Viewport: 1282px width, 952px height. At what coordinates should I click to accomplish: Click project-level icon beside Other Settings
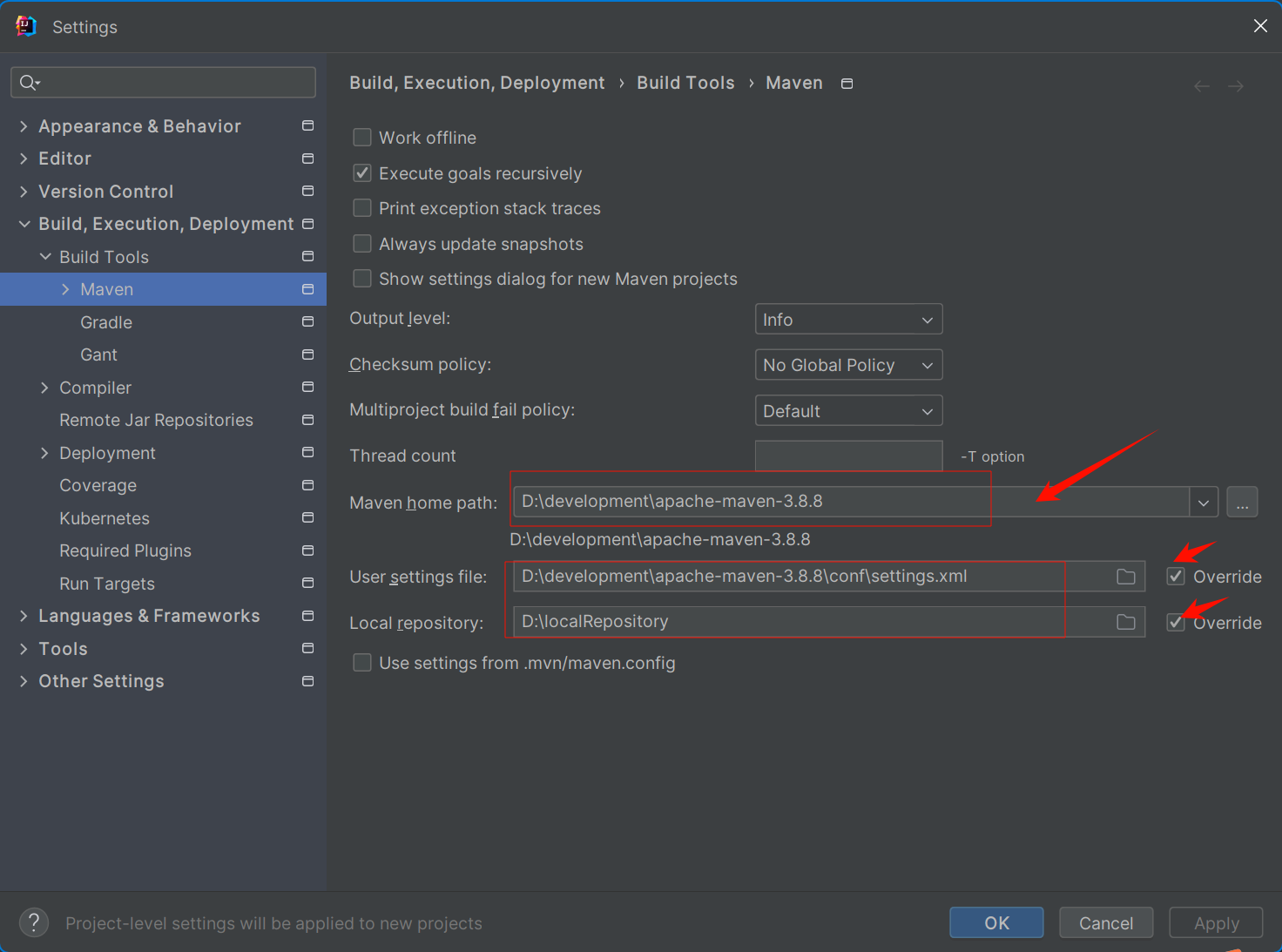coord(307,681)
